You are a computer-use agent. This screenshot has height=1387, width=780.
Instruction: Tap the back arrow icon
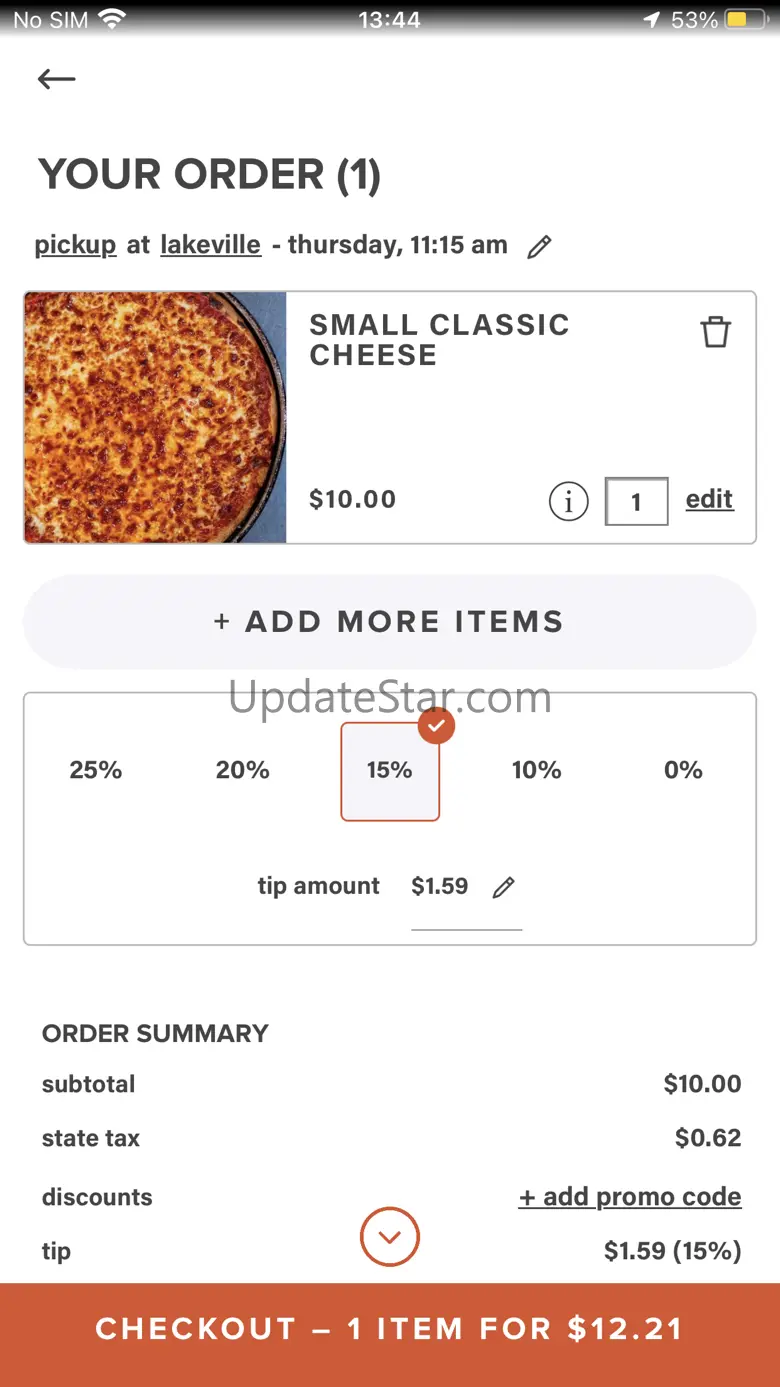click(57, 79)
